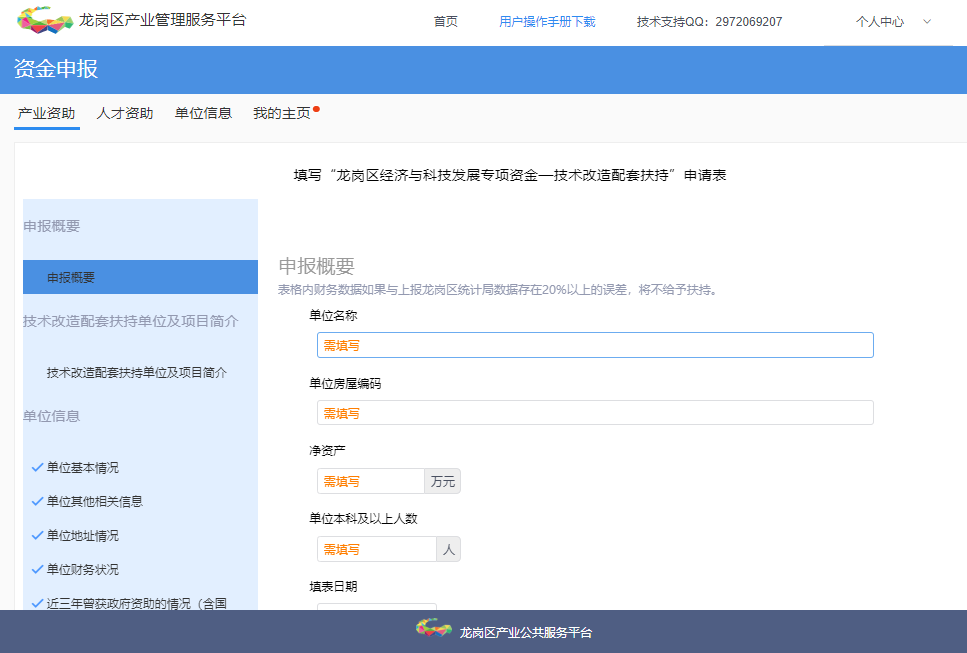Go to 首页 in top navigation
967x653 pixels.
click(x=445, y=21)
